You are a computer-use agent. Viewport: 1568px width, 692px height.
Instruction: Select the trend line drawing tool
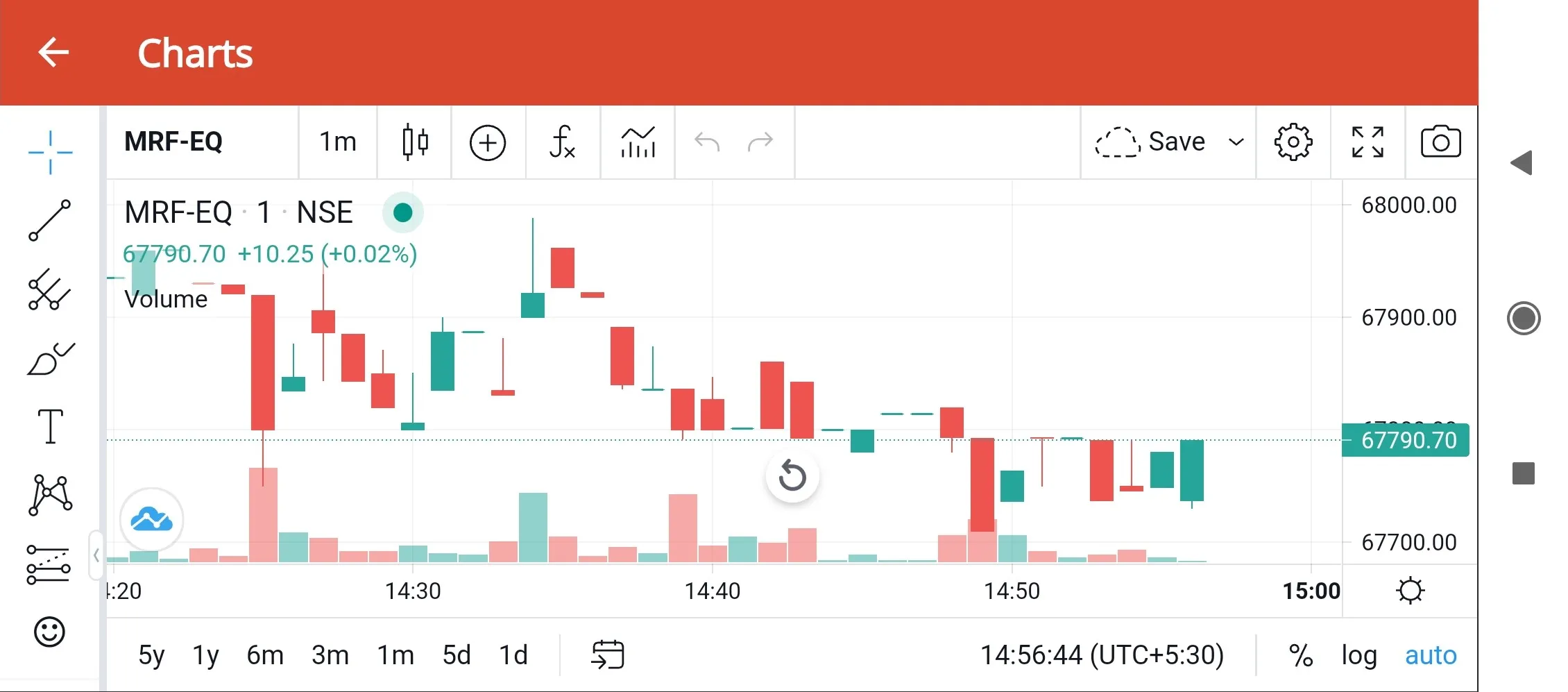coord(50,221)
